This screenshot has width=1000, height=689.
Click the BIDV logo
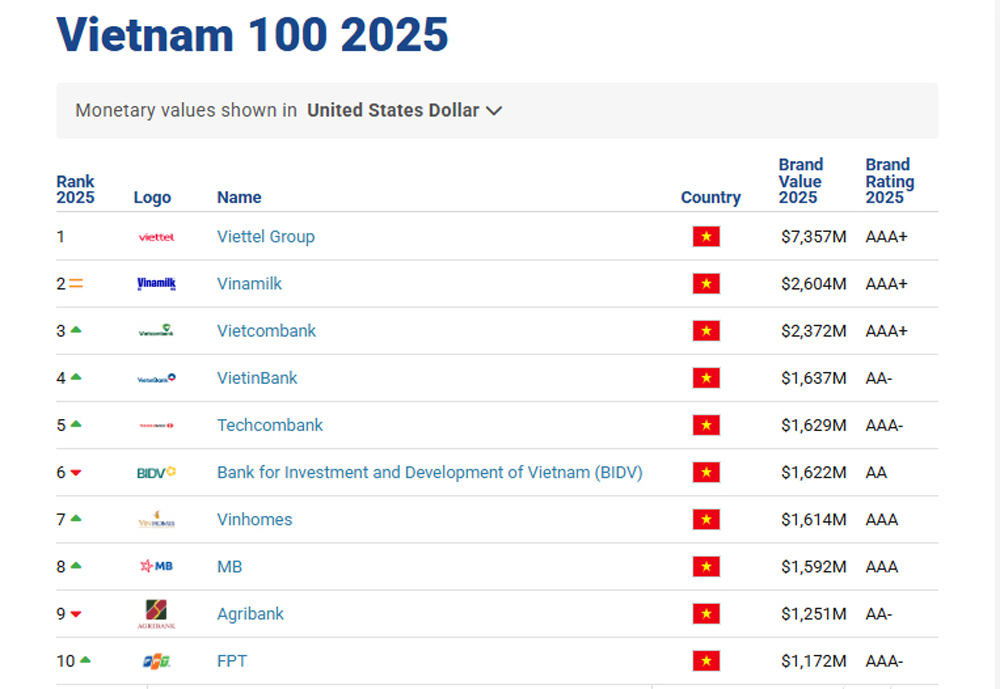click(155, 472)
